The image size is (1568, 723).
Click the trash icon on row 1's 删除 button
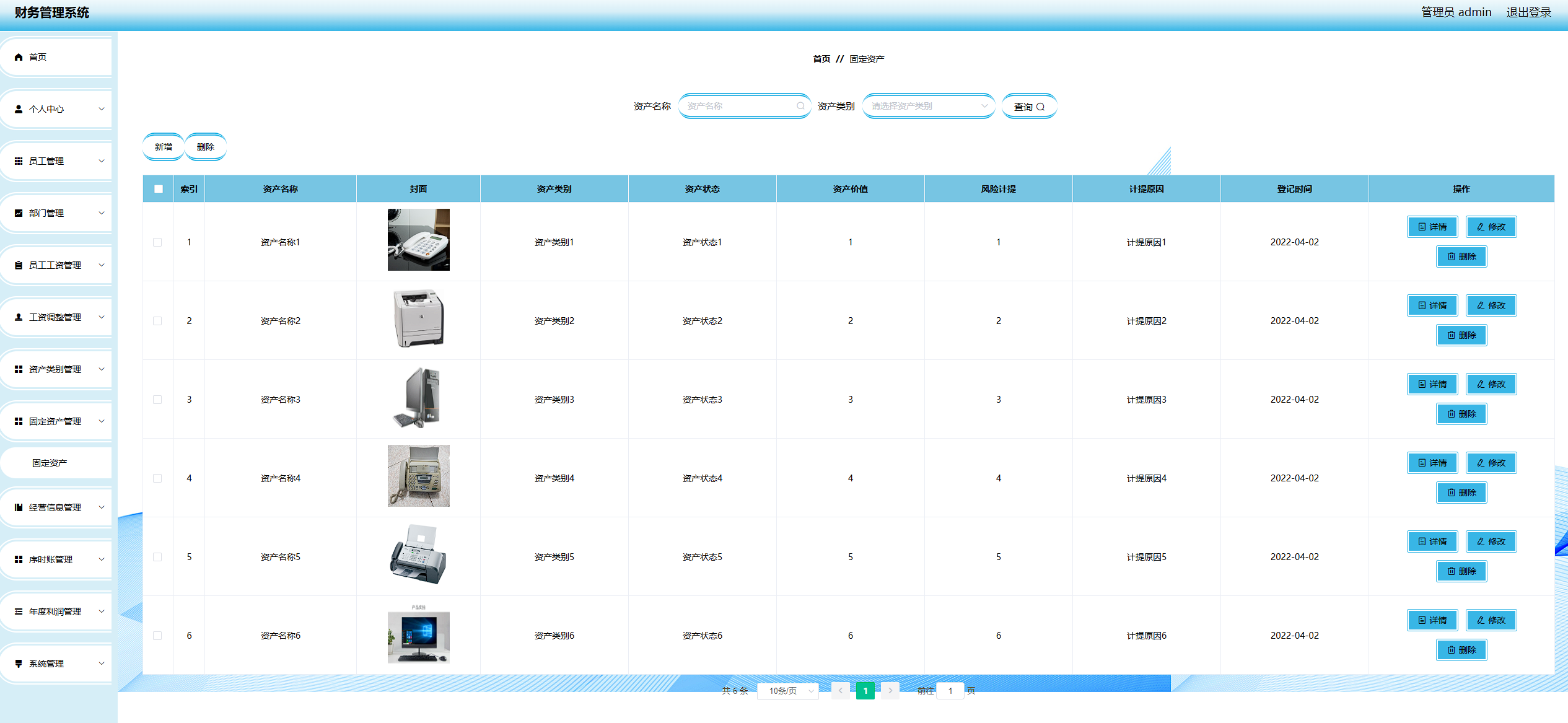click(x=1451, y=256)
